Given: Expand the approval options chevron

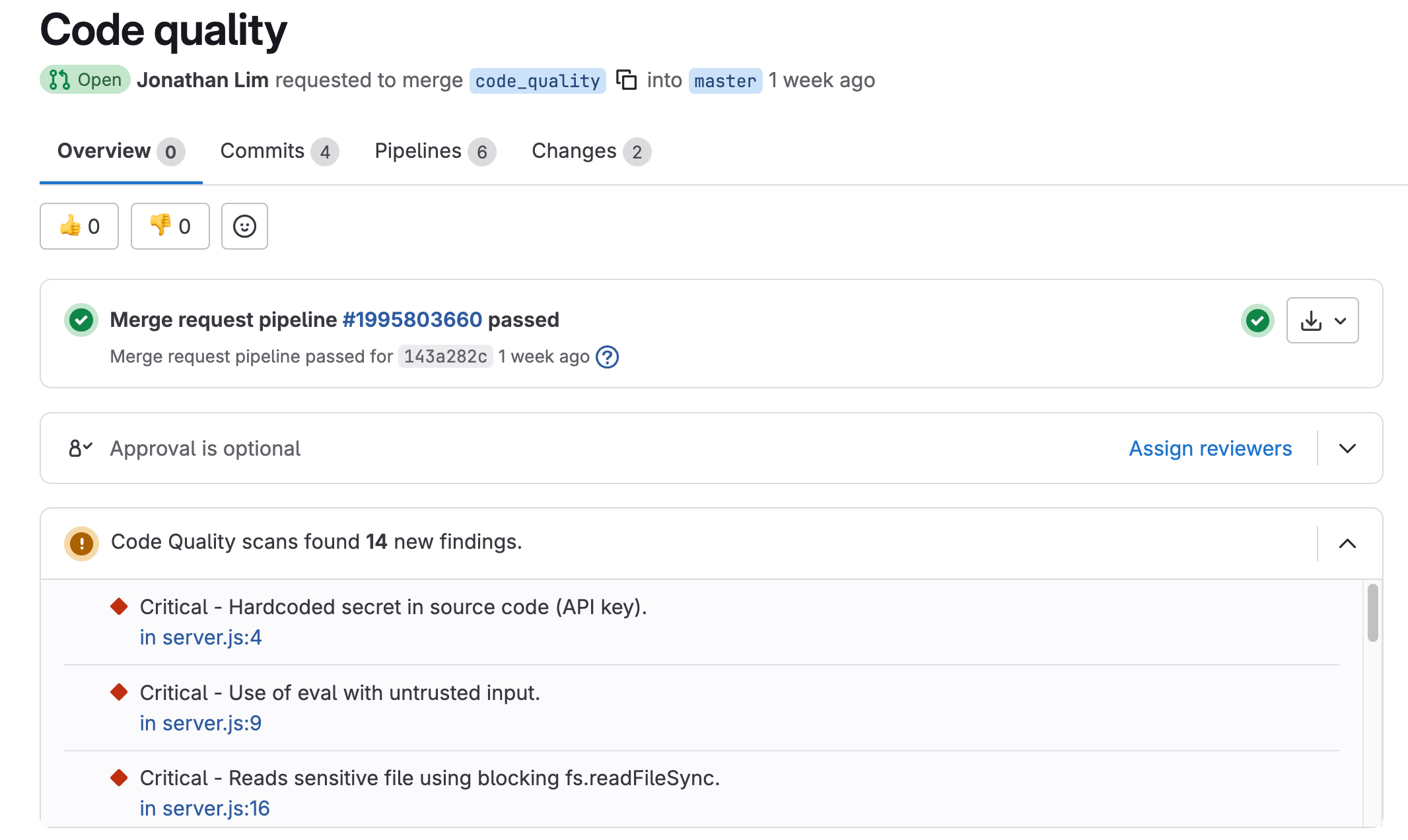Looking at the screenshot, I should coord(1347,448).
